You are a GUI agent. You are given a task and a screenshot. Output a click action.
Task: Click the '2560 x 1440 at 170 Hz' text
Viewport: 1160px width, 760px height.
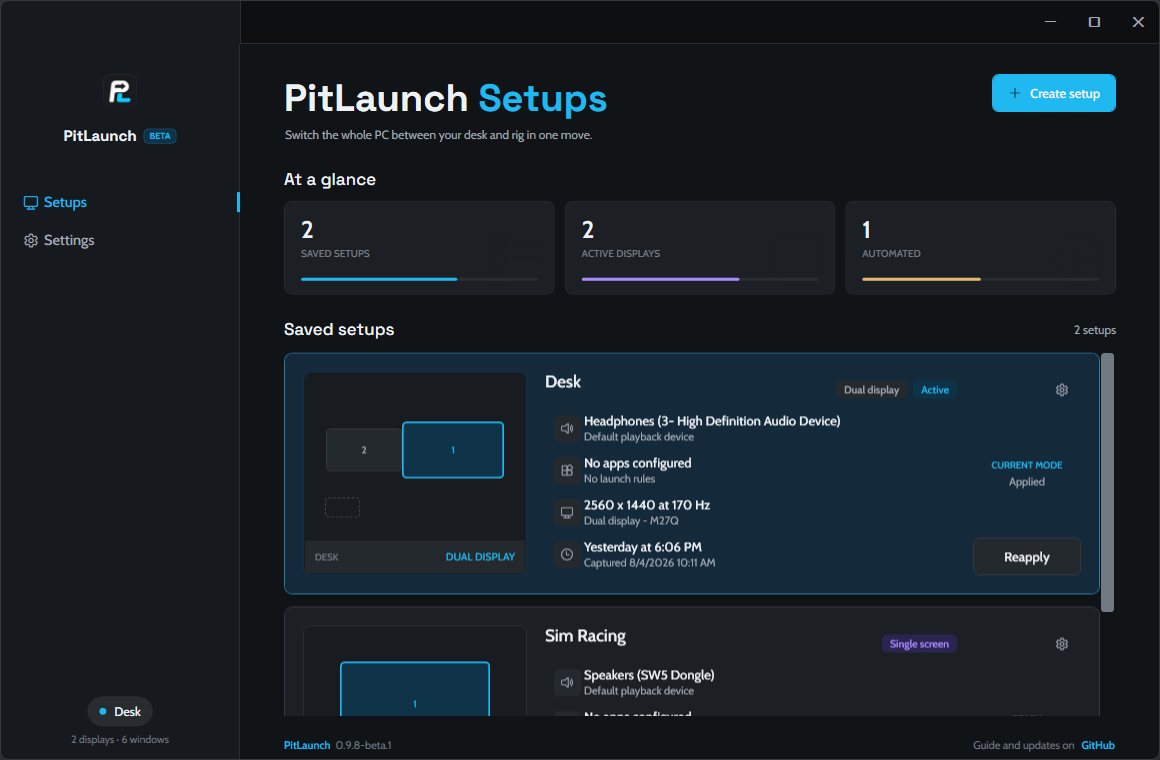tap(647, 505)
